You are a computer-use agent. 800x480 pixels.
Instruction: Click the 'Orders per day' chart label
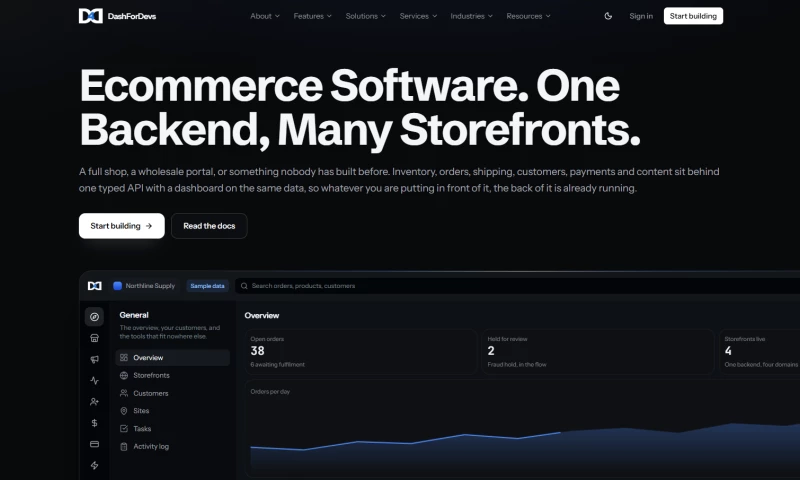pos(270,392)
